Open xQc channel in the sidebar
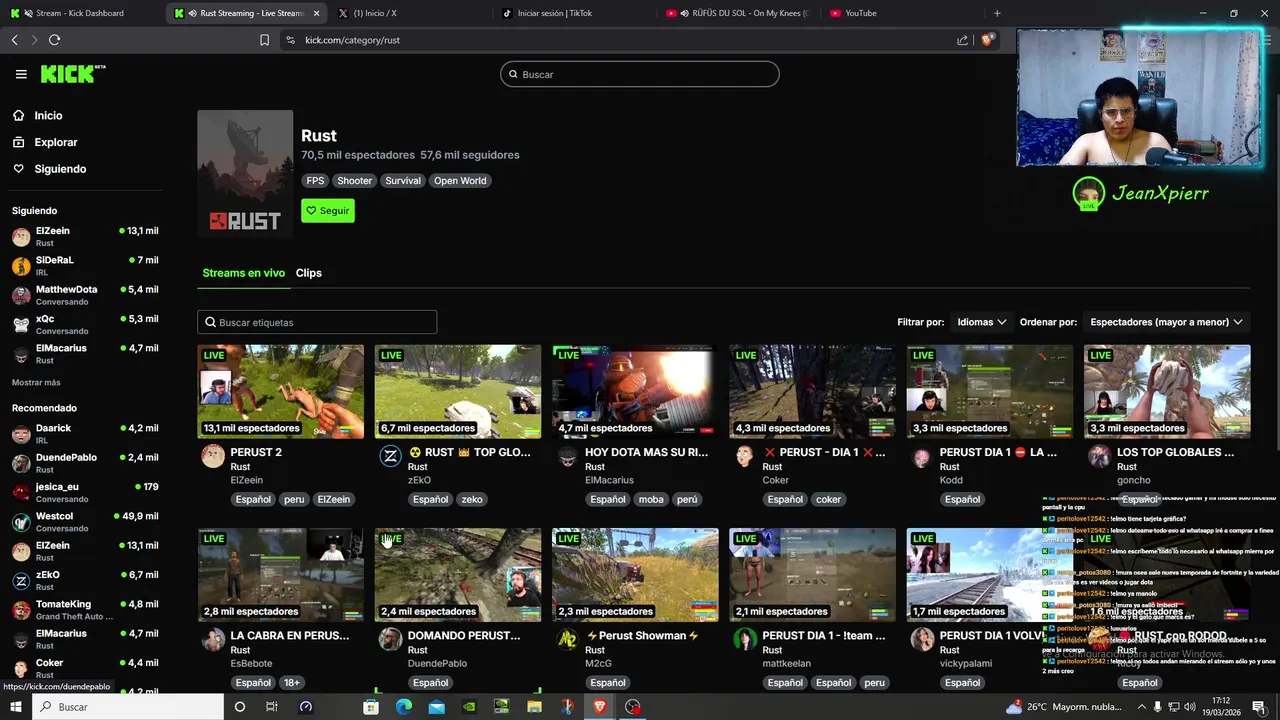The image size is (1280, 720). point(85,325)
